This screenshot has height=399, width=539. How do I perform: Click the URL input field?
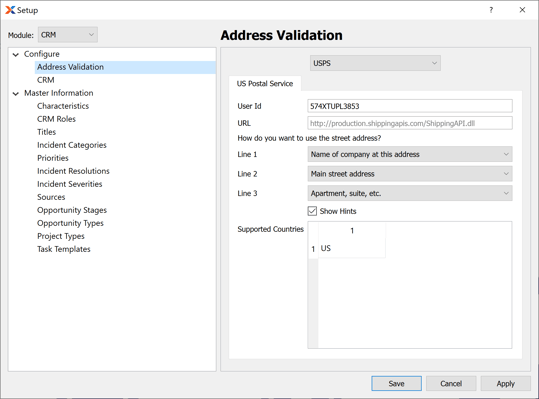tap(410, 123)
